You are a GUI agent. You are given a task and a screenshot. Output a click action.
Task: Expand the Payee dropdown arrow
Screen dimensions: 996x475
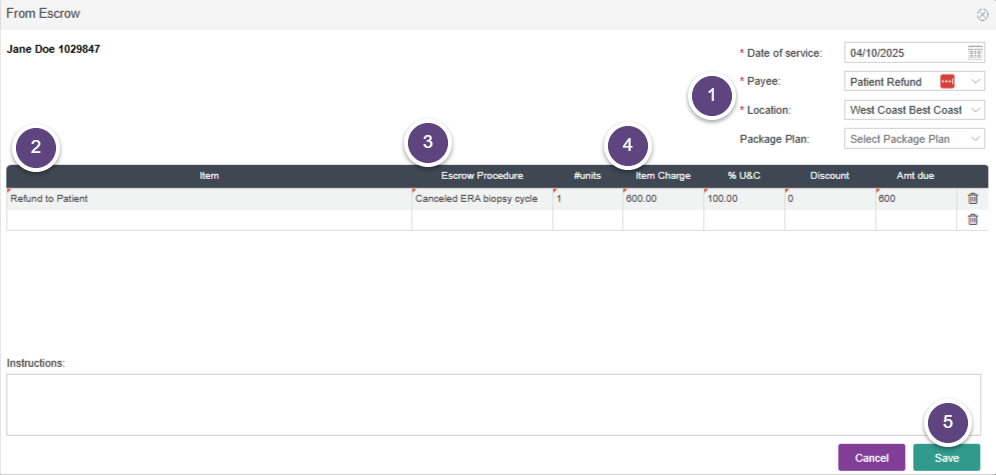coord(976,82)
